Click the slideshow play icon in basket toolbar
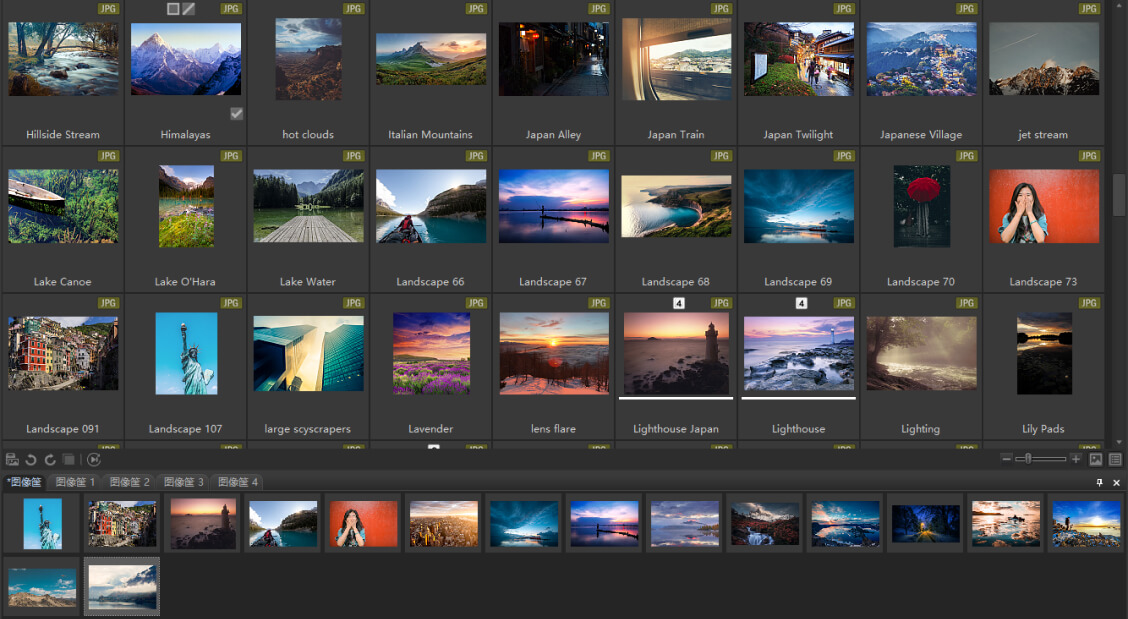The width and height of the screenshot is (1128, 619). 94,459
